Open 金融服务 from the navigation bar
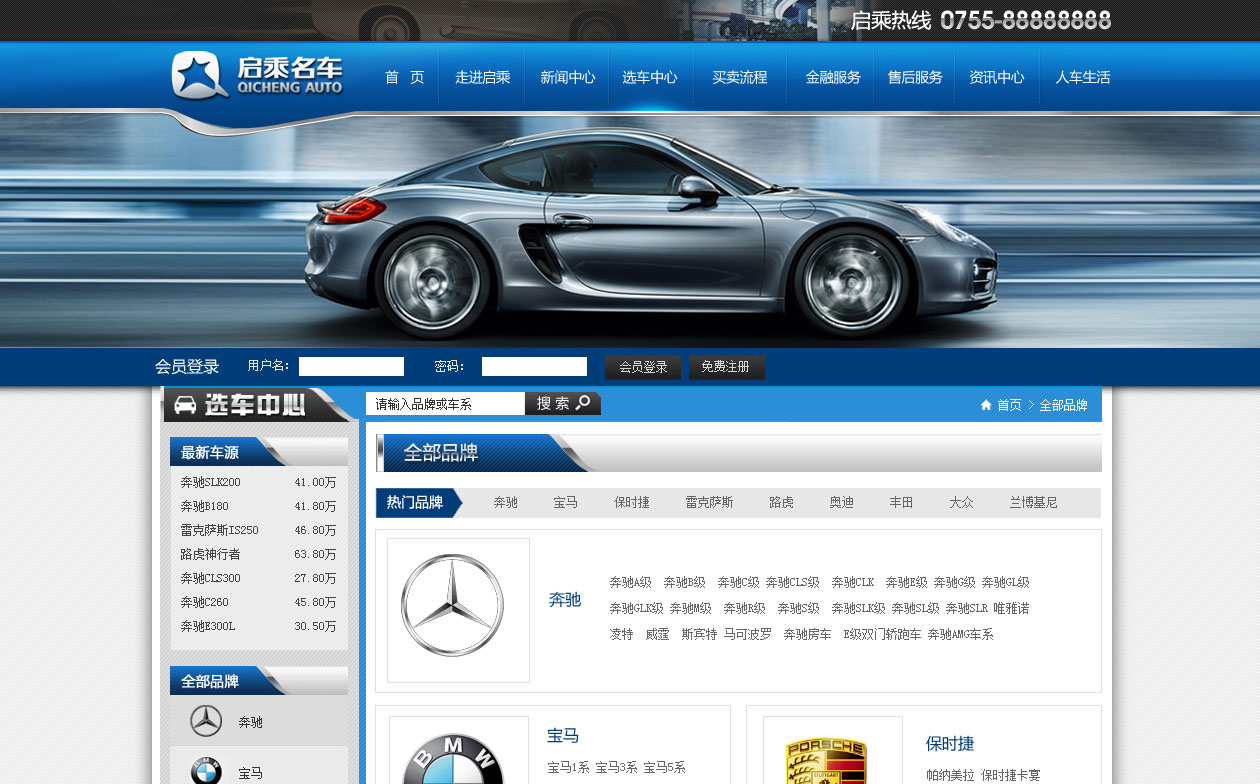The width and height of the screenshot is (1260, 784). [x=833, y=77]
